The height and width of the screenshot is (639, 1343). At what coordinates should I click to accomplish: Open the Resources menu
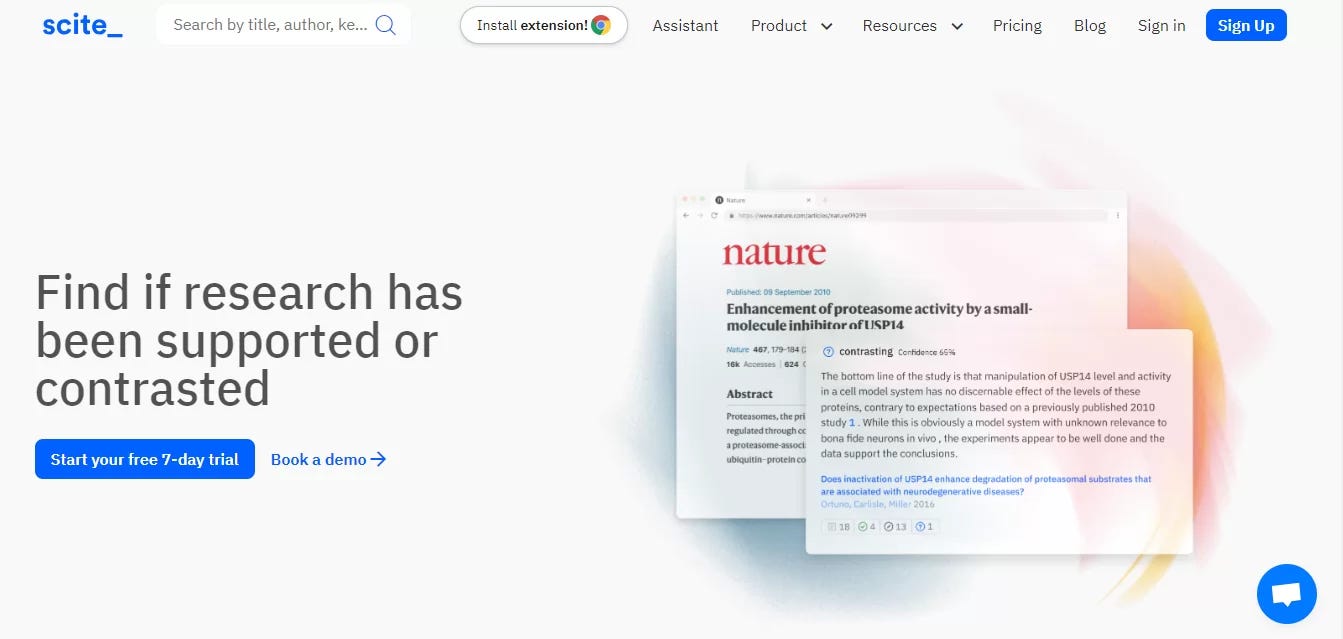pyautogui.click(x=900, y=26)
